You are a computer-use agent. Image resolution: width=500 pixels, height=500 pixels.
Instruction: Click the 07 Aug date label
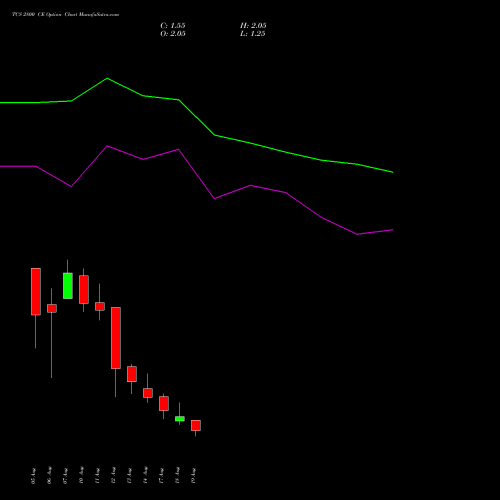click(x=65, y=476)
